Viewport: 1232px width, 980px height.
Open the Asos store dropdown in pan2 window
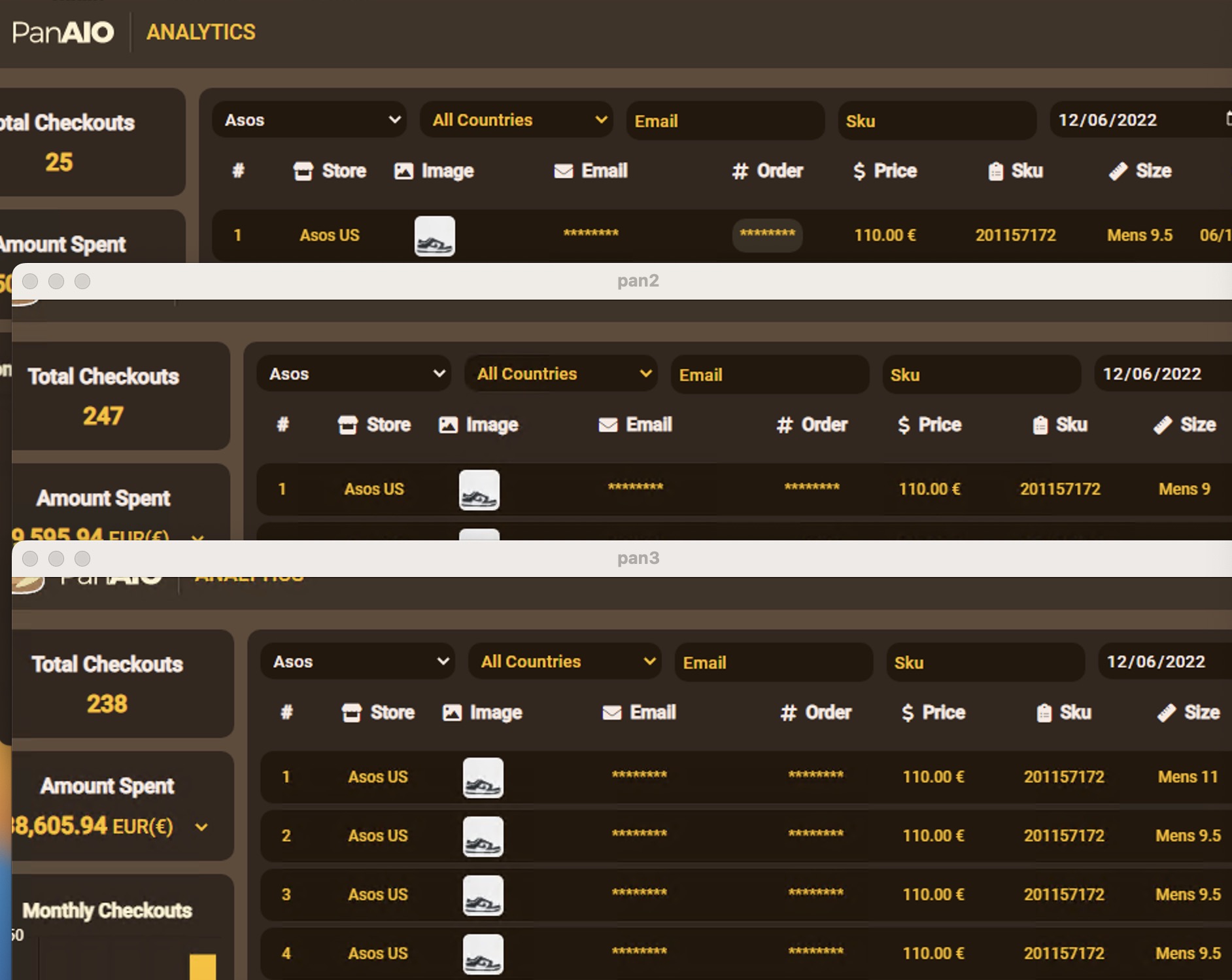354,374
